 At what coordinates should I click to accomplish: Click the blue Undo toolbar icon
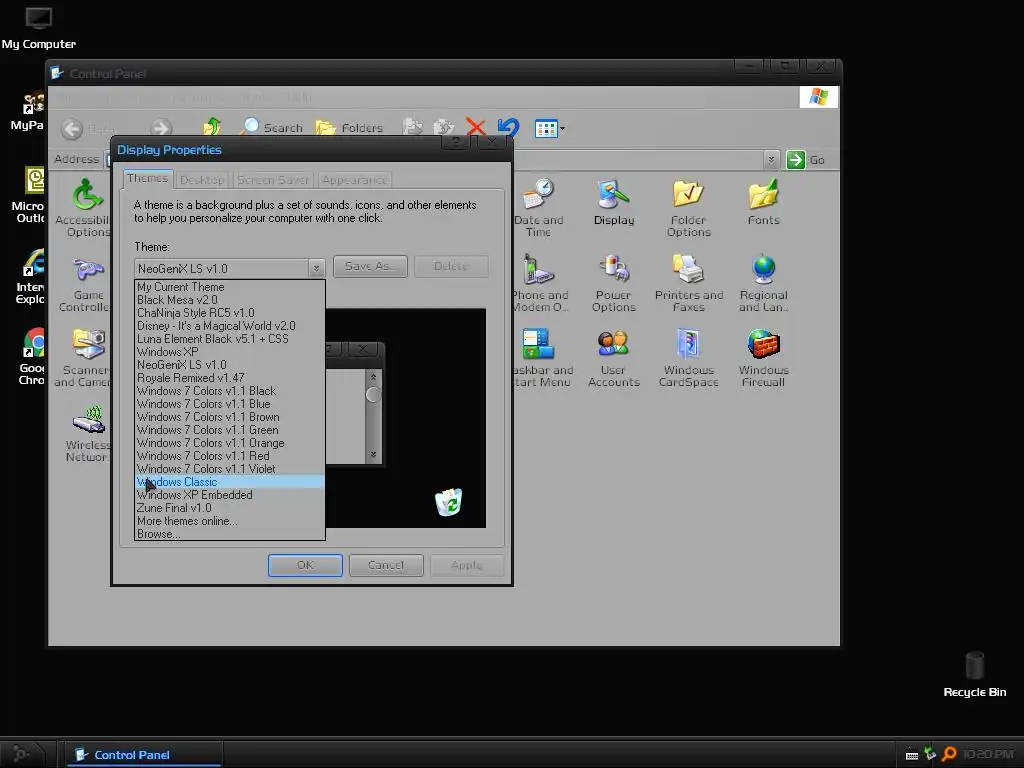[x=508, y=127]
